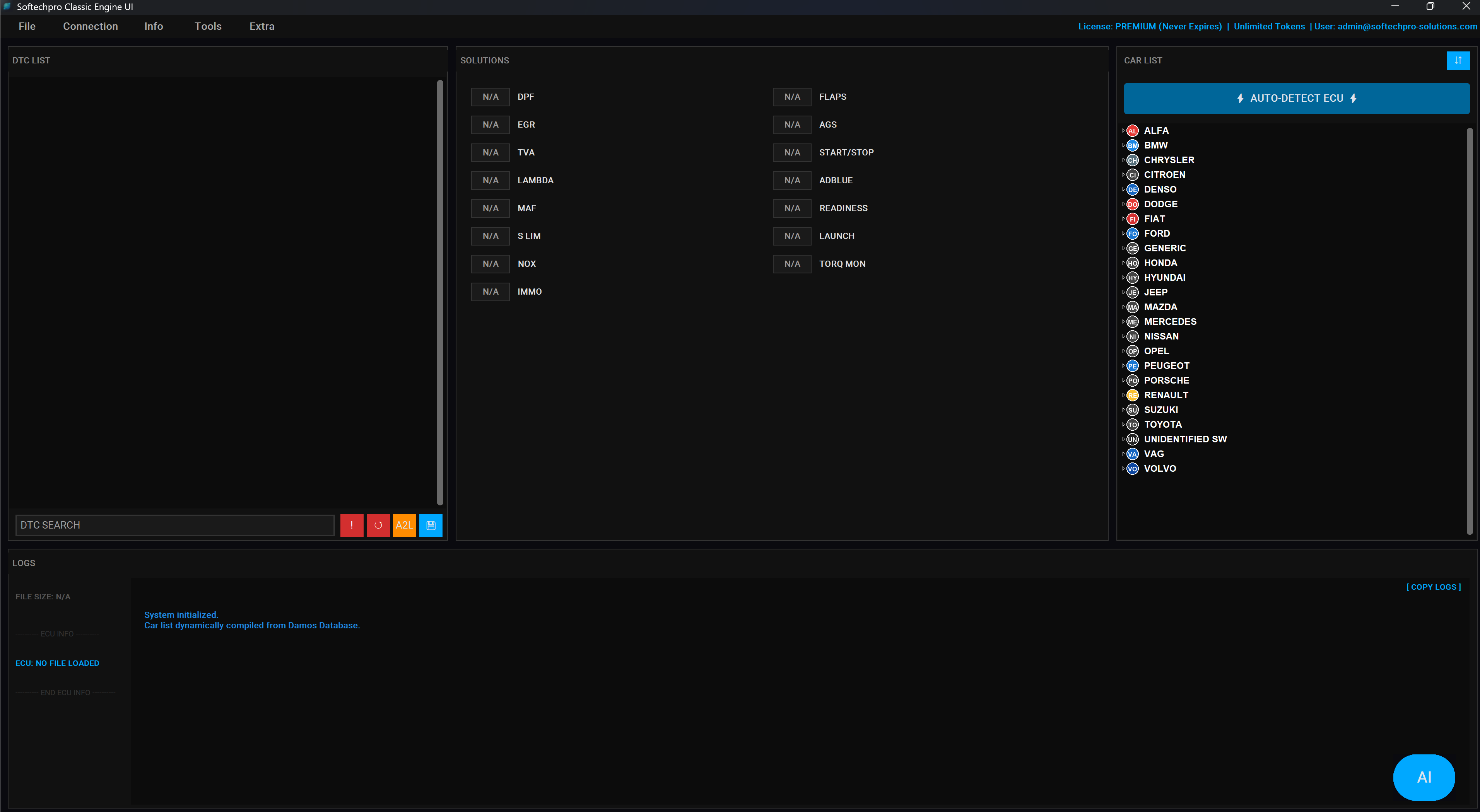Click the AUTO-DETECT ECU button

(1297, 98)
